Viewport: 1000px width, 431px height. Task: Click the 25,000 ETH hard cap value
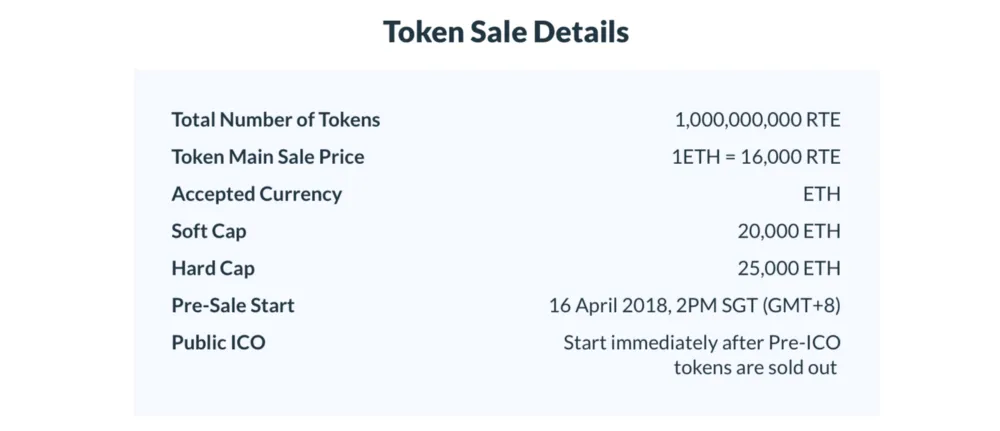[789, 268]
